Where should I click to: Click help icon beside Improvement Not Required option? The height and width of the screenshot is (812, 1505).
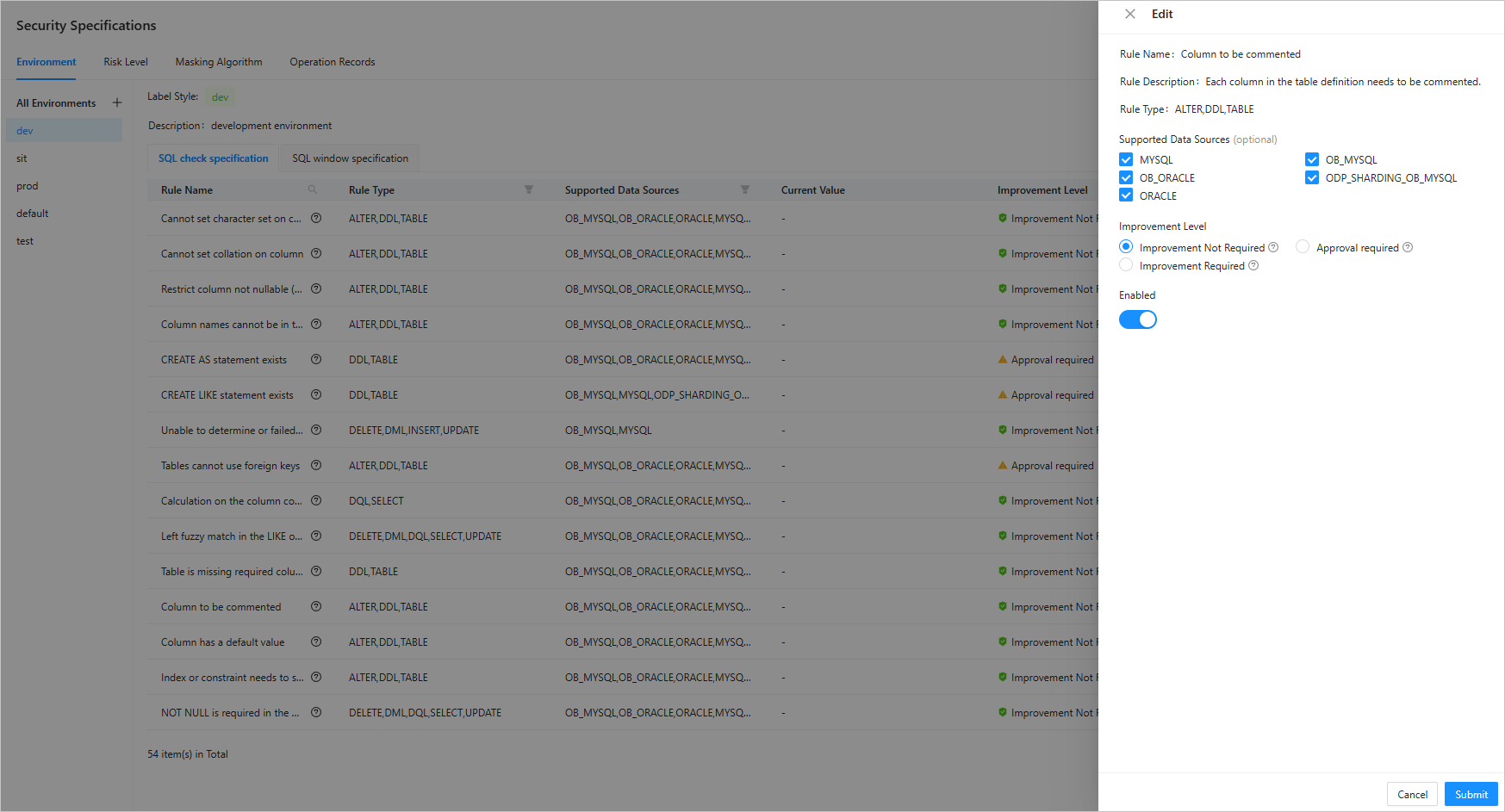(x=1273, y=247)
